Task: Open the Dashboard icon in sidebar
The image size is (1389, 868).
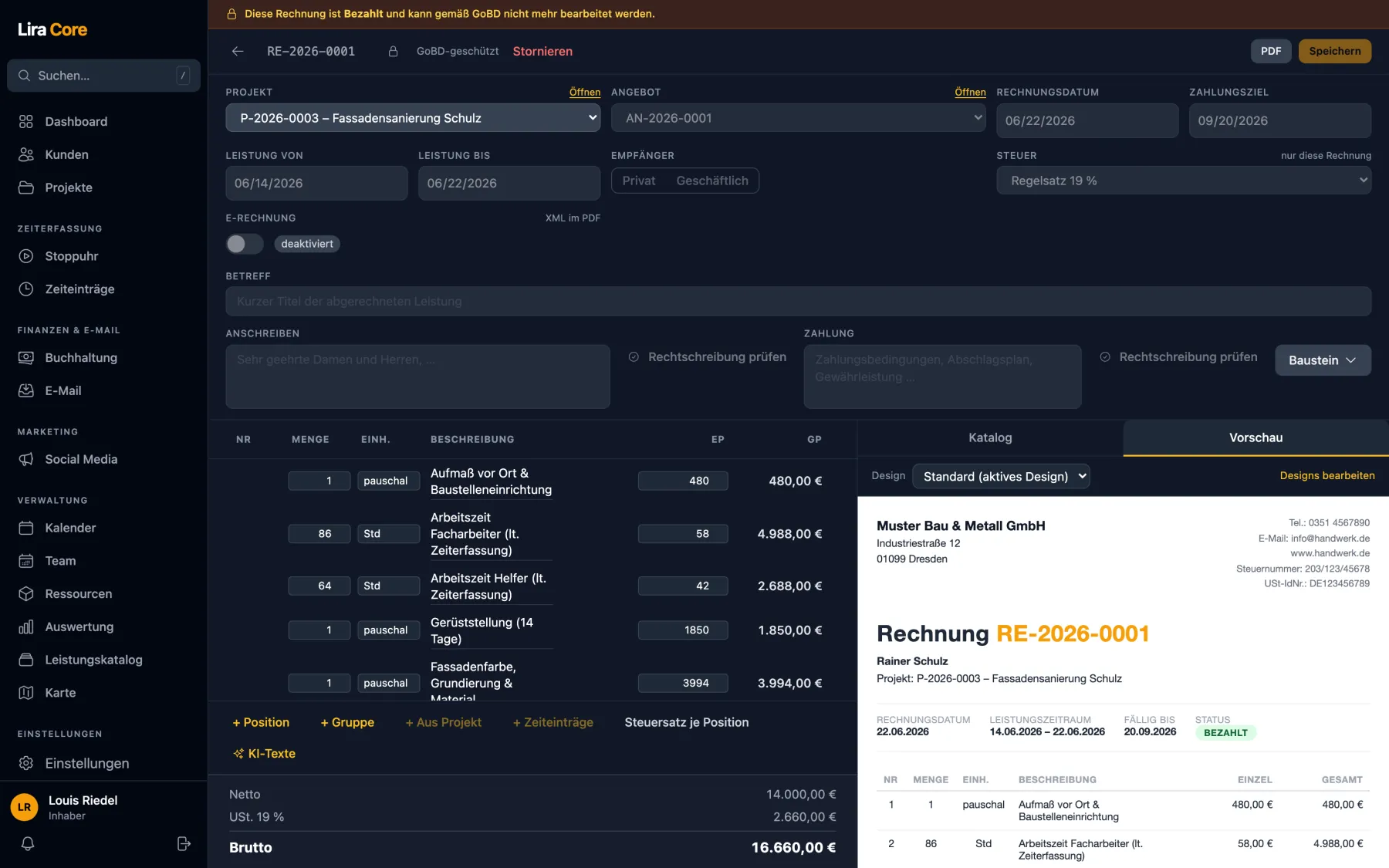Action: click(26, 122)
